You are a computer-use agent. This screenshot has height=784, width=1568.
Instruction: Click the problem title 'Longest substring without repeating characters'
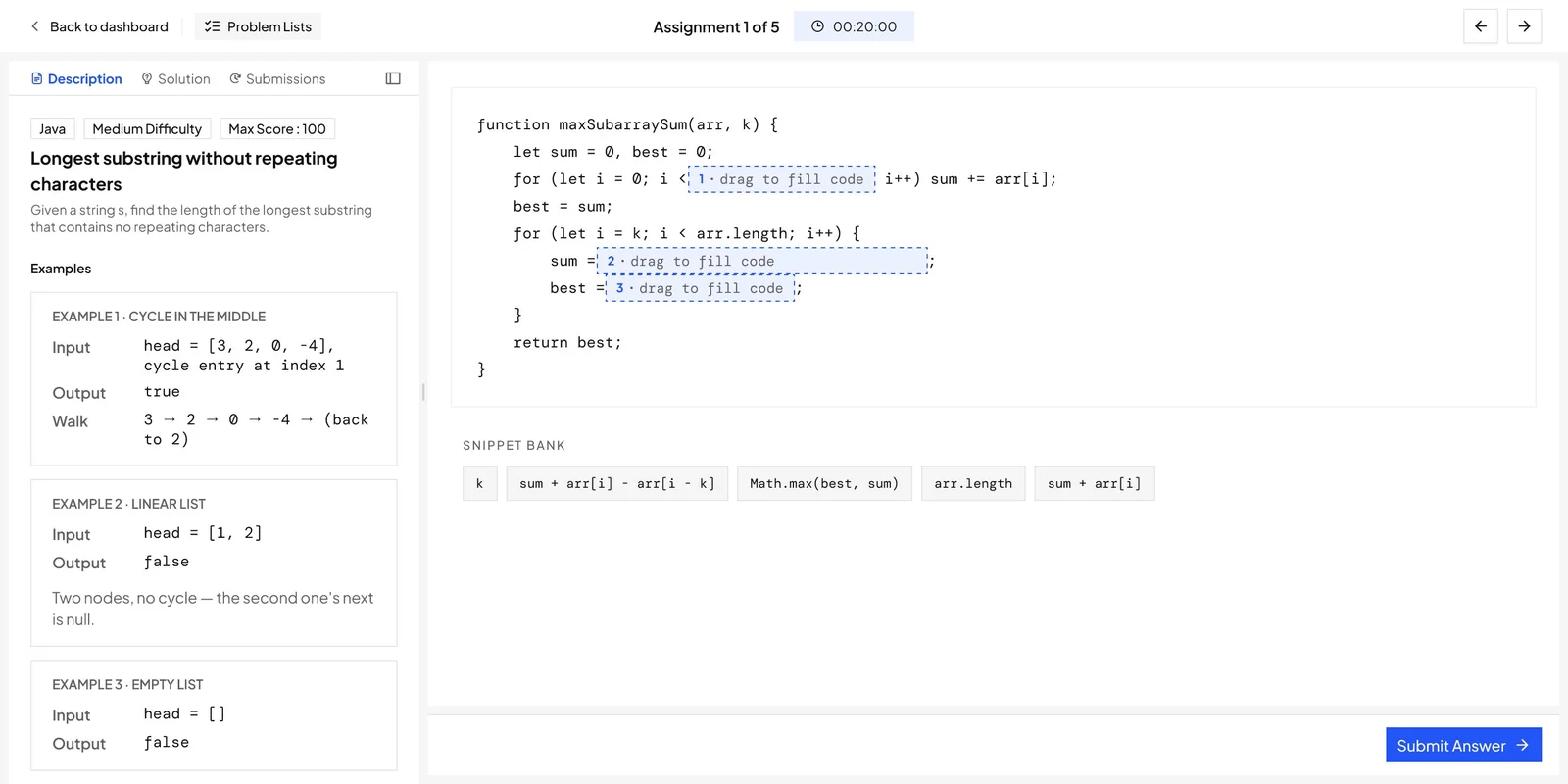[184, 171]
